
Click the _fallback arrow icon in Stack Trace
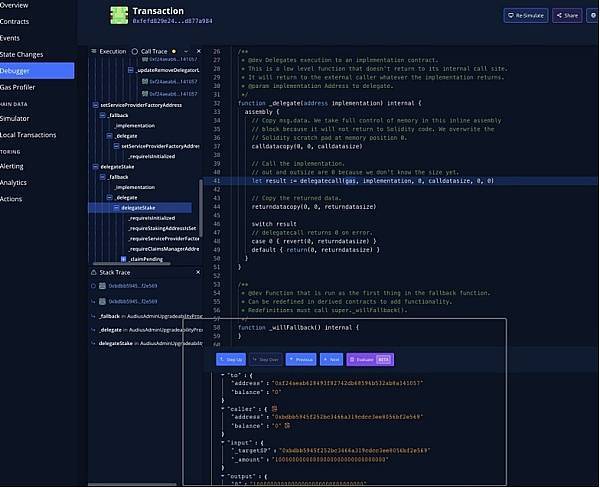pyautogui.click(x=93, y=316)
